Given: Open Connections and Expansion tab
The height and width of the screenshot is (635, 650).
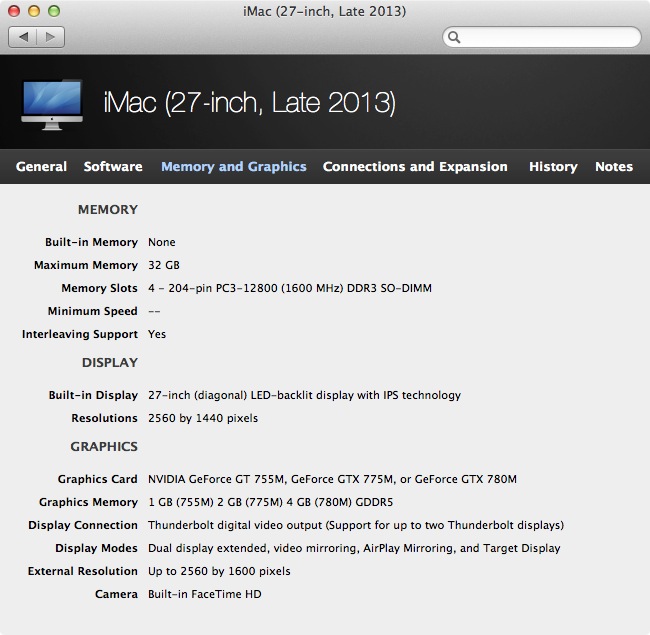Looking at the screenshot, I should tap(415, 167).
